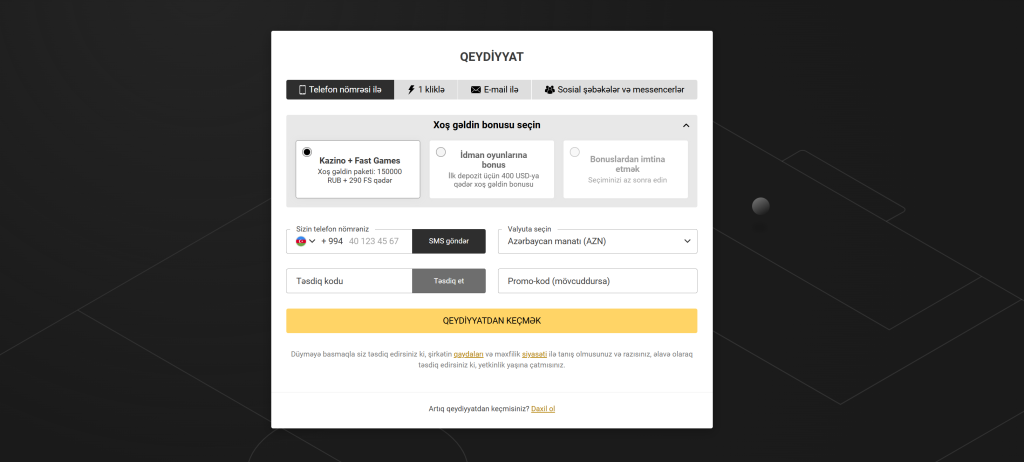This screenshot has width=1024, height=462.
Task: Open Sosial şəbəkələr və messencerlər tab
Action: (614, 90)
